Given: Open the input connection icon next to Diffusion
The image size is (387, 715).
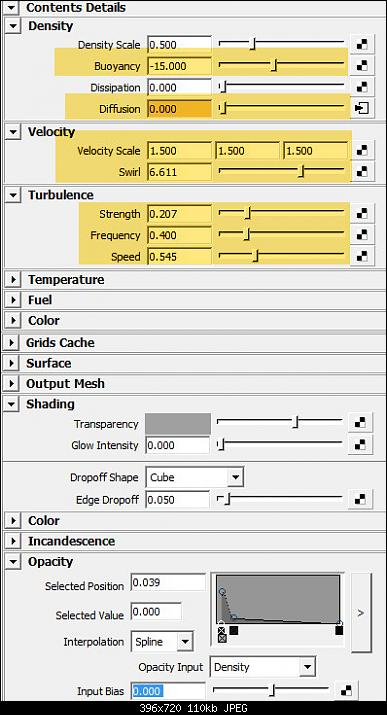Looking at the screenshot, I should point(362,109).
